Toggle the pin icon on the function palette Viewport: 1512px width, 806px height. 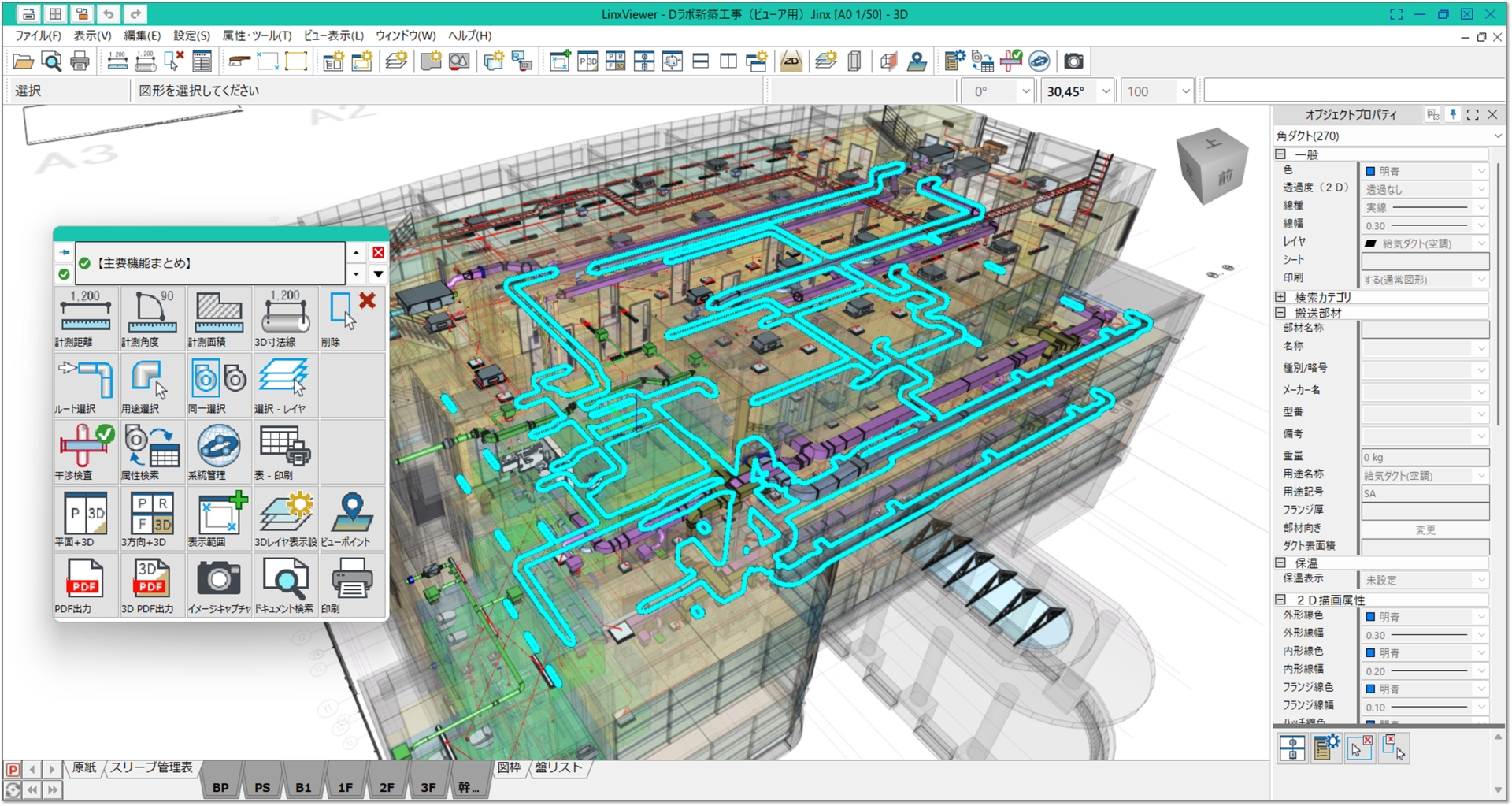[64, 252]
